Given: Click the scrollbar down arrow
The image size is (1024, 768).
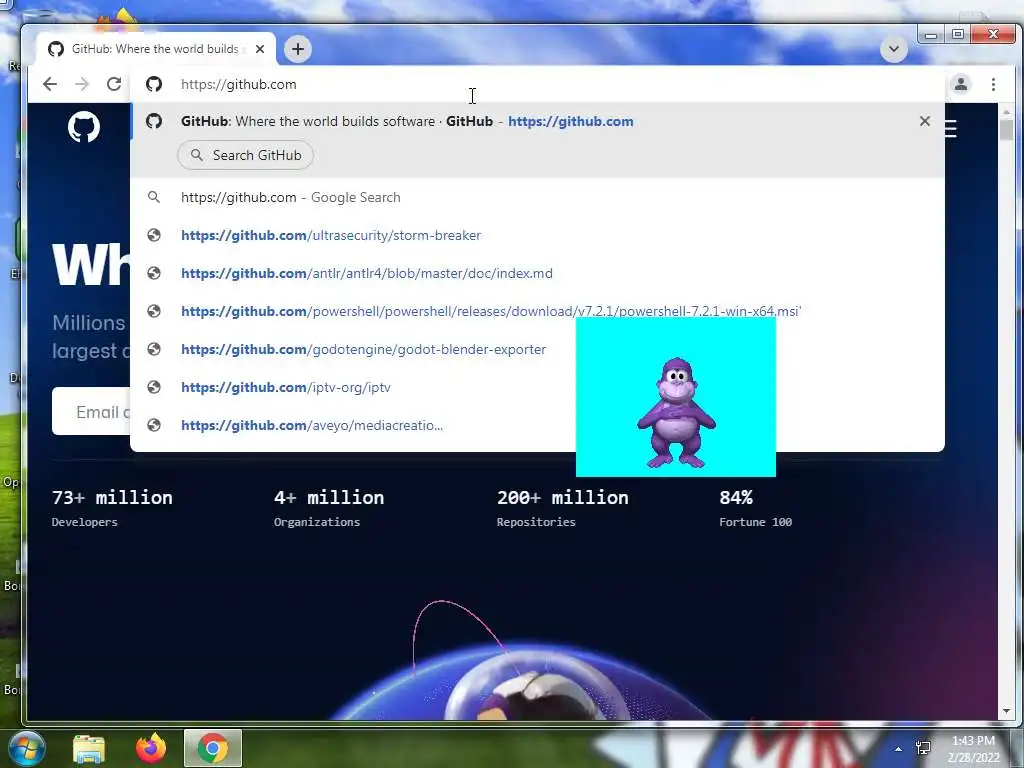Looking at the screenshot, I should click(1006, 711).
